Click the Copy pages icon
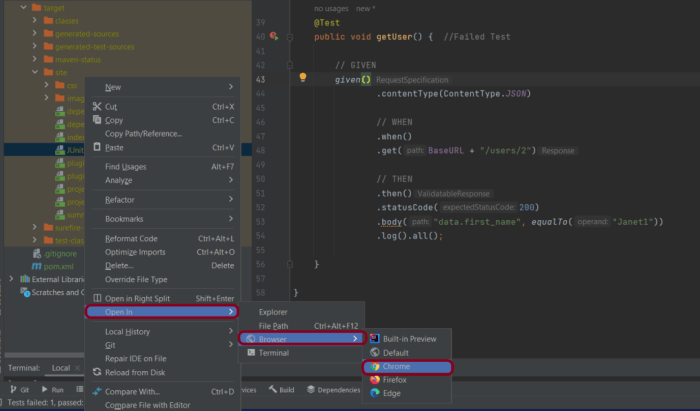 pos(97,120)
